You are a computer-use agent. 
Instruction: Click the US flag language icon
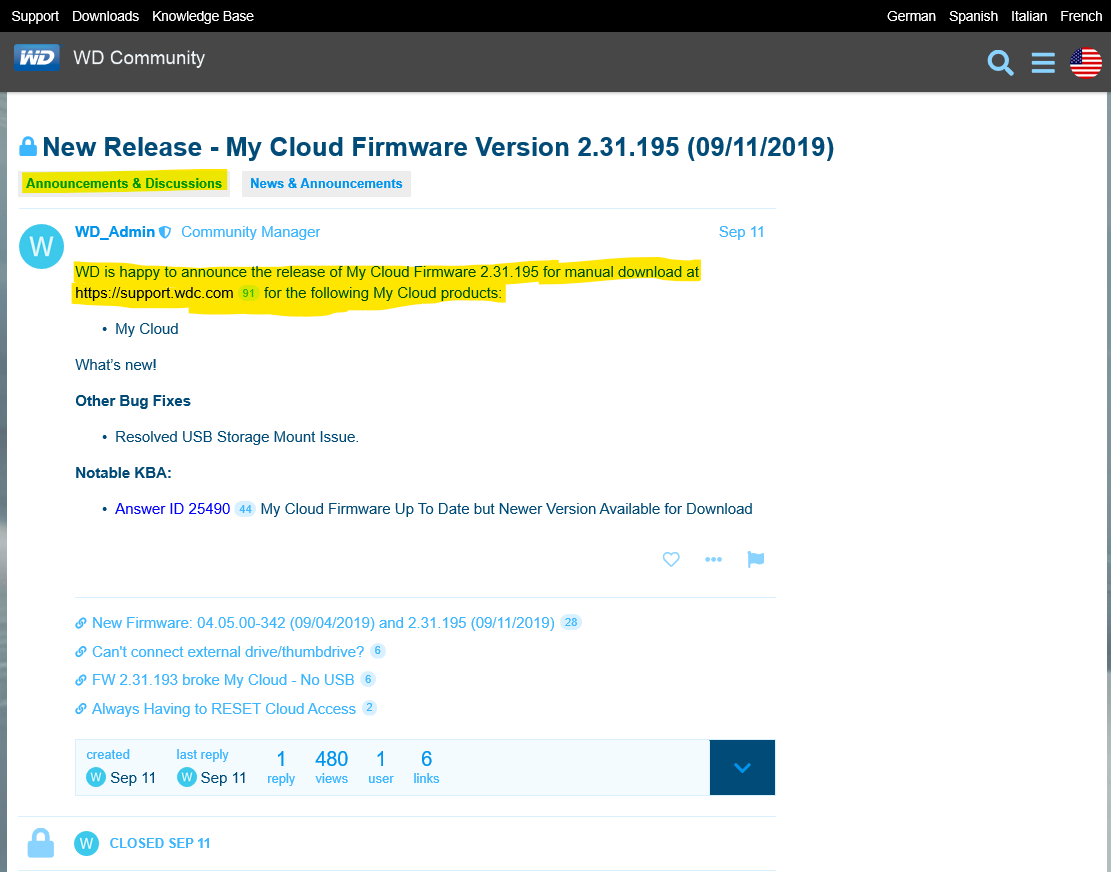point(1085,62)
